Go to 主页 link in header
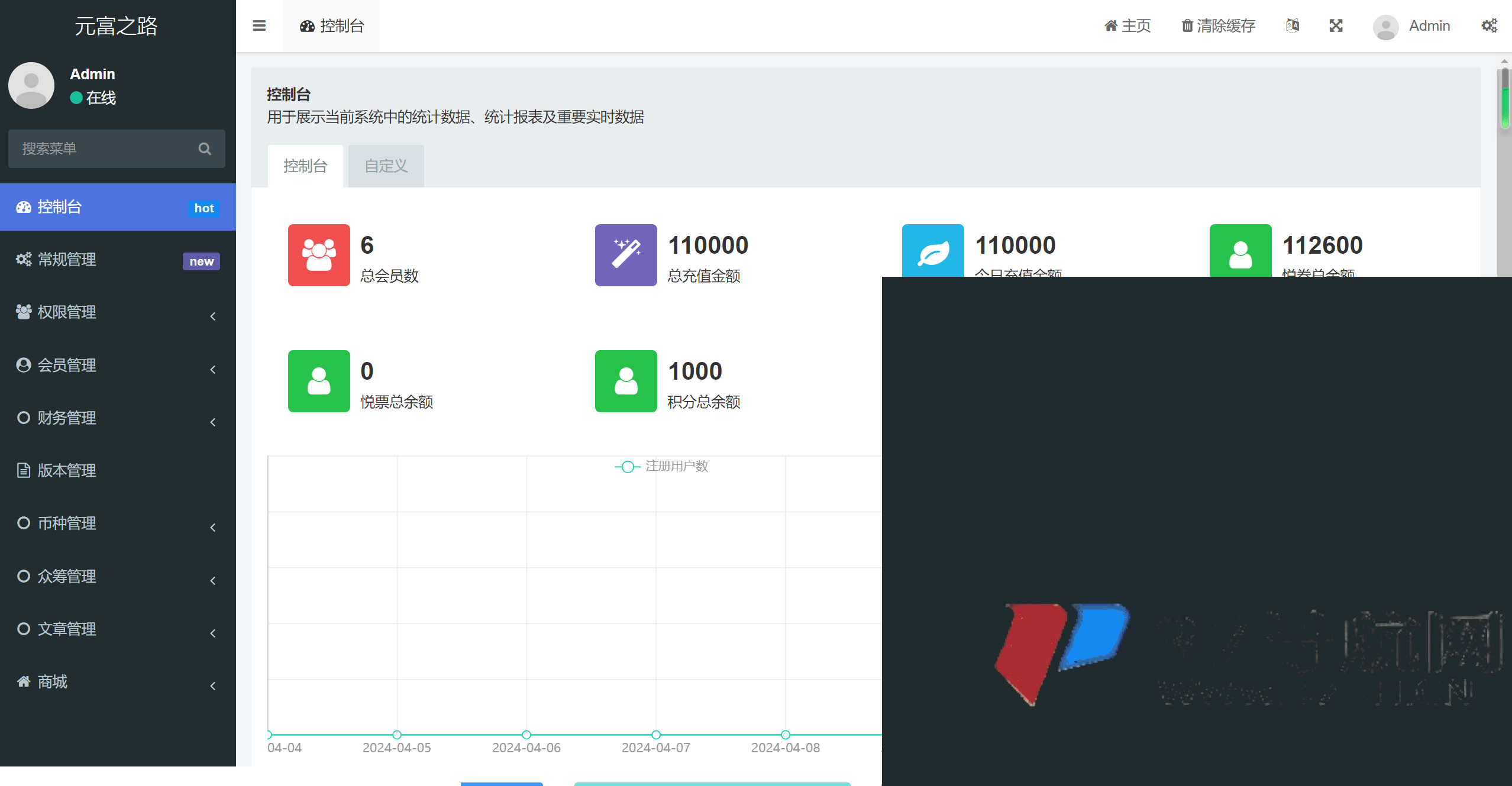This screenshot has height=786, width=1512. [x=1127, y=26]
